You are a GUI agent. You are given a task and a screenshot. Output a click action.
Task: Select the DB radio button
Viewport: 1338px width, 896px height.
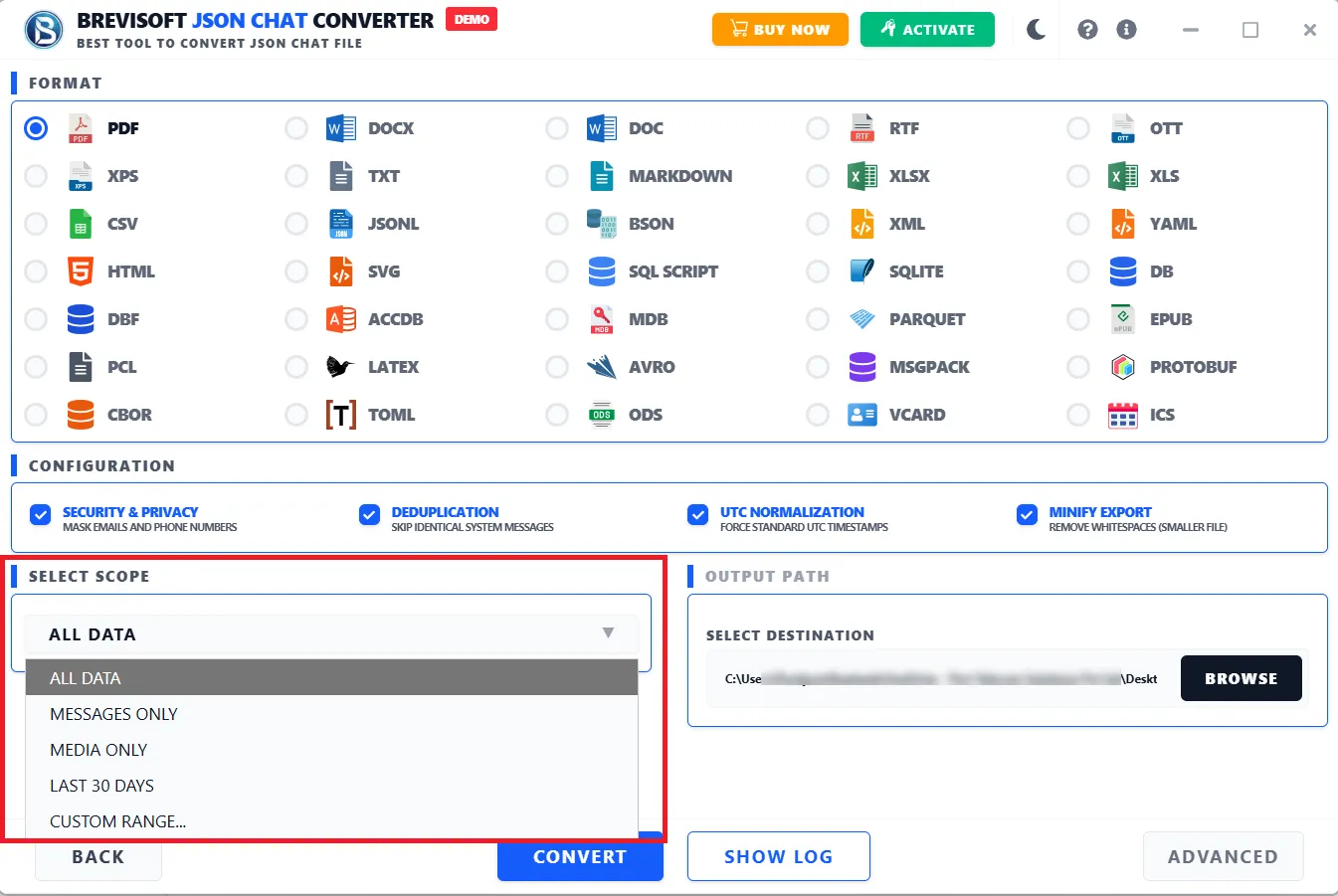[1078, 271]
